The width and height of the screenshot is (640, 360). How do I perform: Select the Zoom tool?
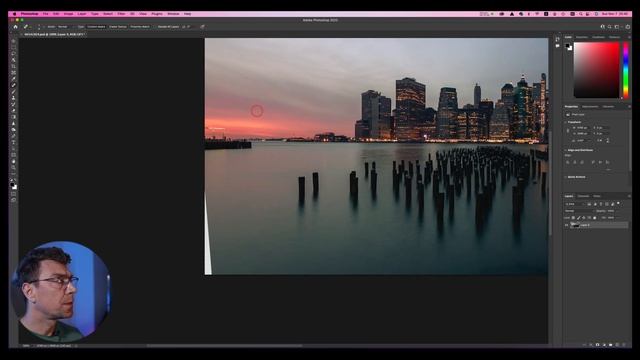point(13,167)
